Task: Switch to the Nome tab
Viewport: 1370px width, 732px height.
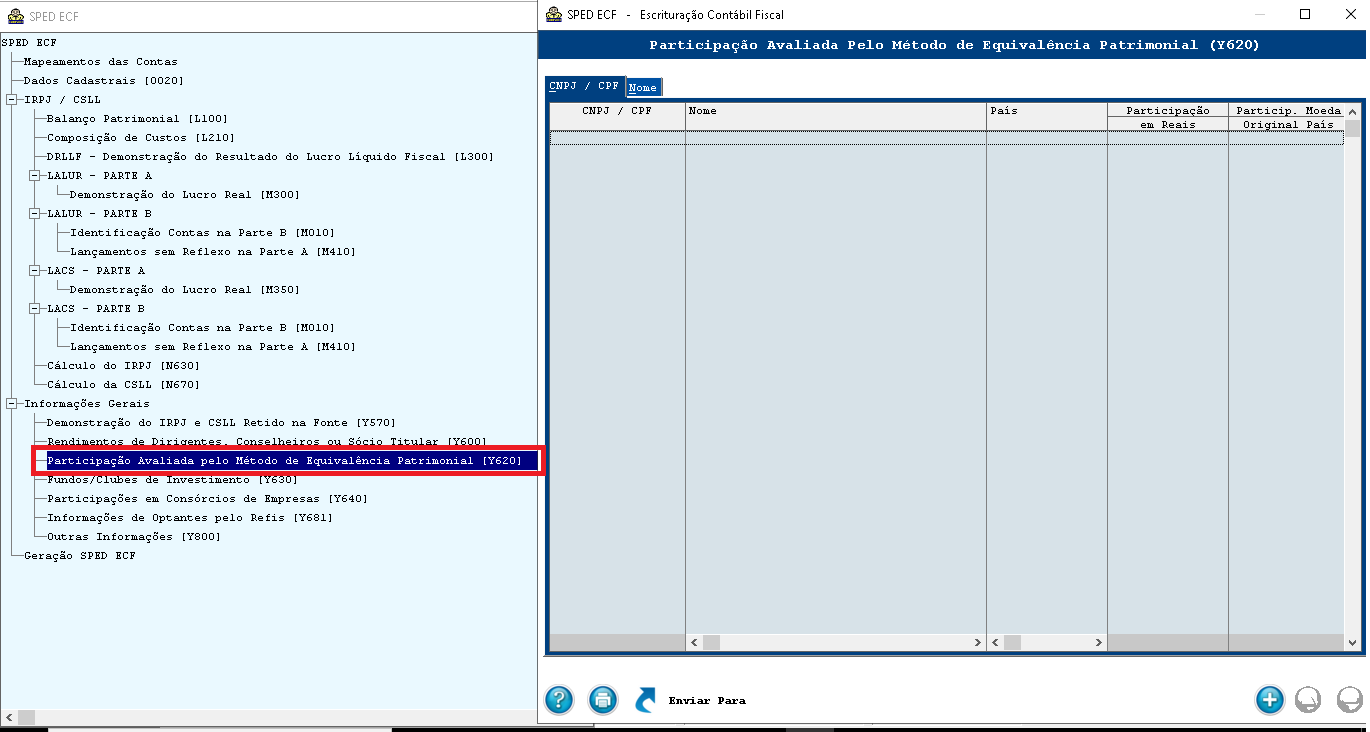Action: tap(643, 88)
